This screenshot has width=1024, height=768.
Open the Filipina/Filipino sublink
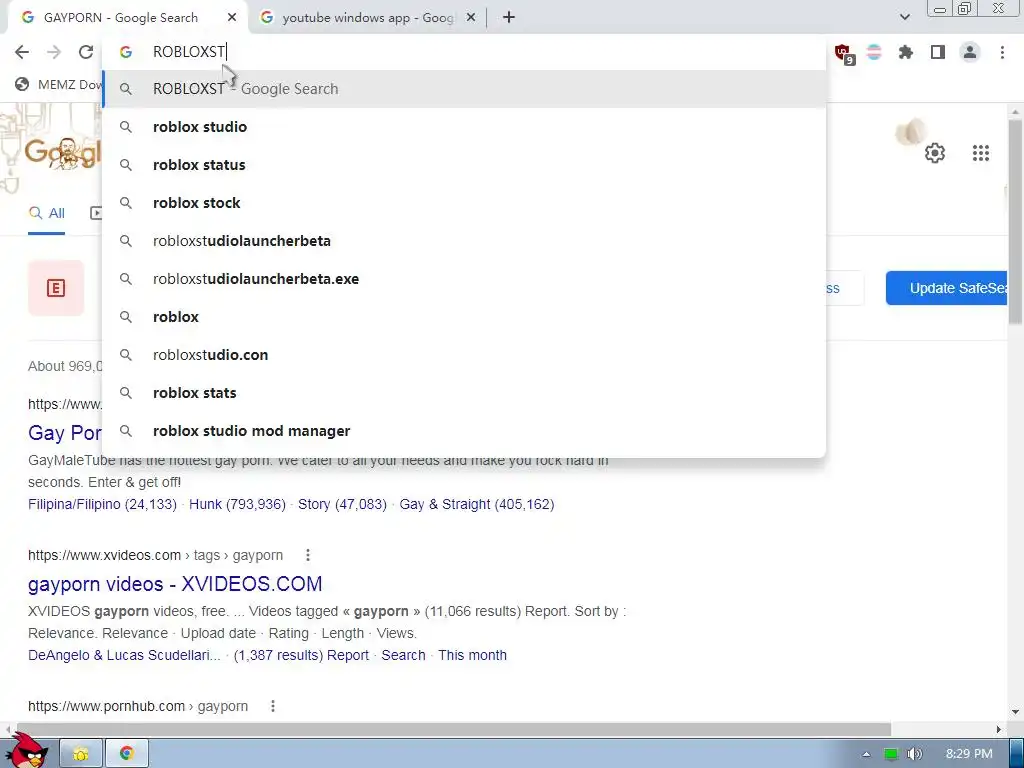(x=103, y=504)
